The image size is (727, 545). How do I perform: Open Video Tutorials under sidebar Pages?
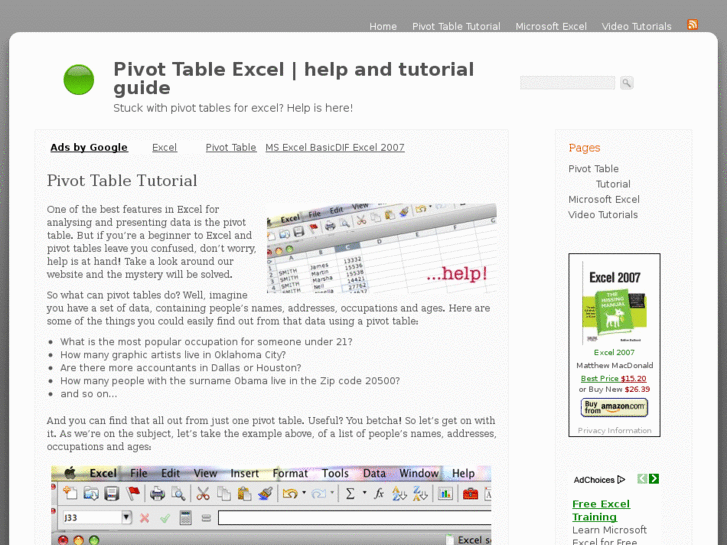pos(603,215)
